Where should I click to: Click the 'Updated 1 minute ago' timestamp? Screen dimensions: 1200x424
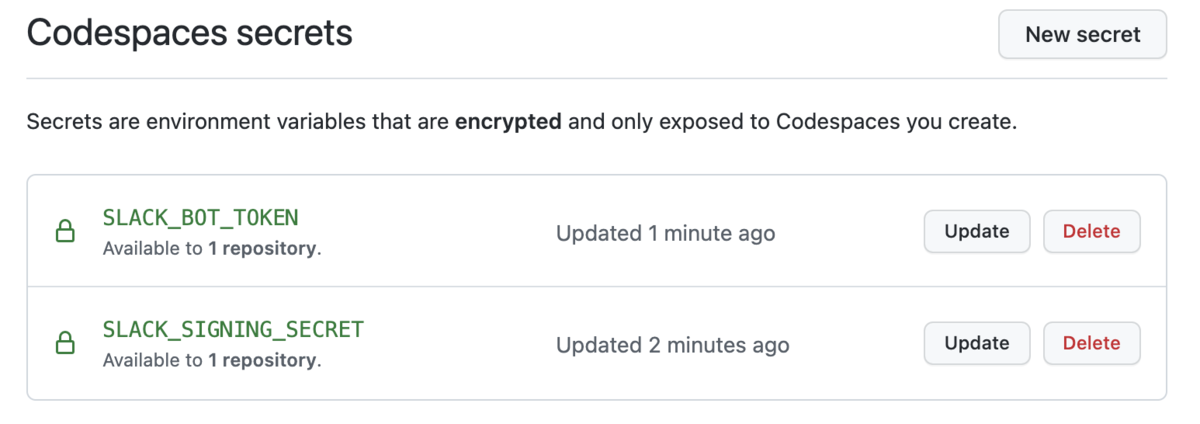pos(665,234)
